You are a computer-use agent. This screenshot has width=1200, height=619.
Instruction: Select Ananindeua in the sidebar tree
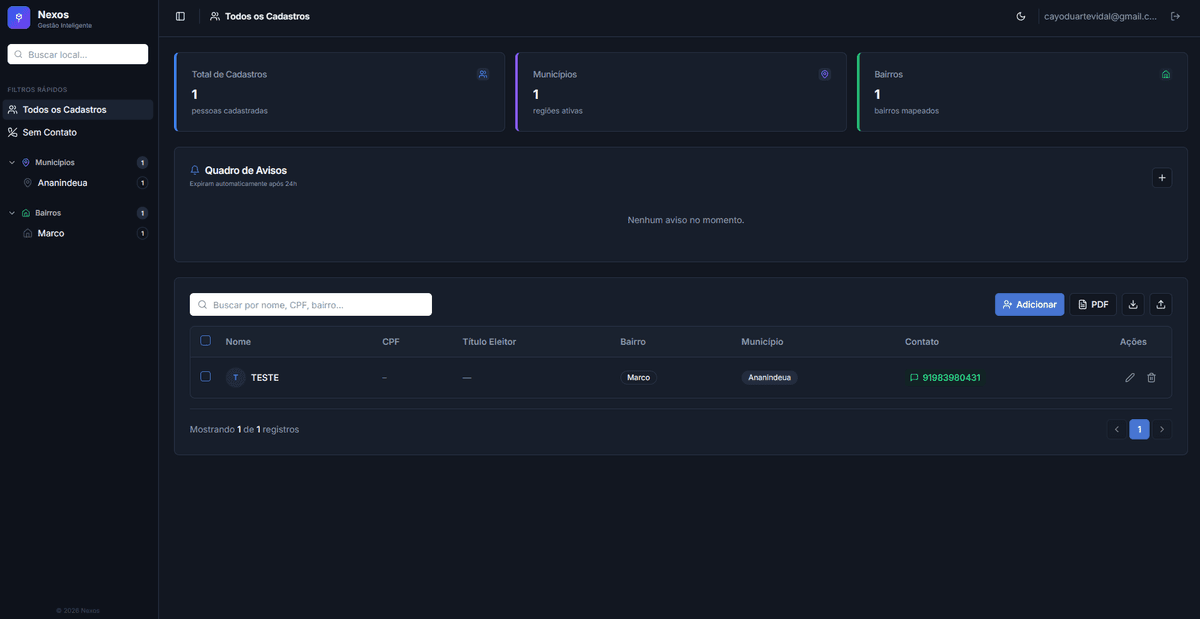click(62, 183)
